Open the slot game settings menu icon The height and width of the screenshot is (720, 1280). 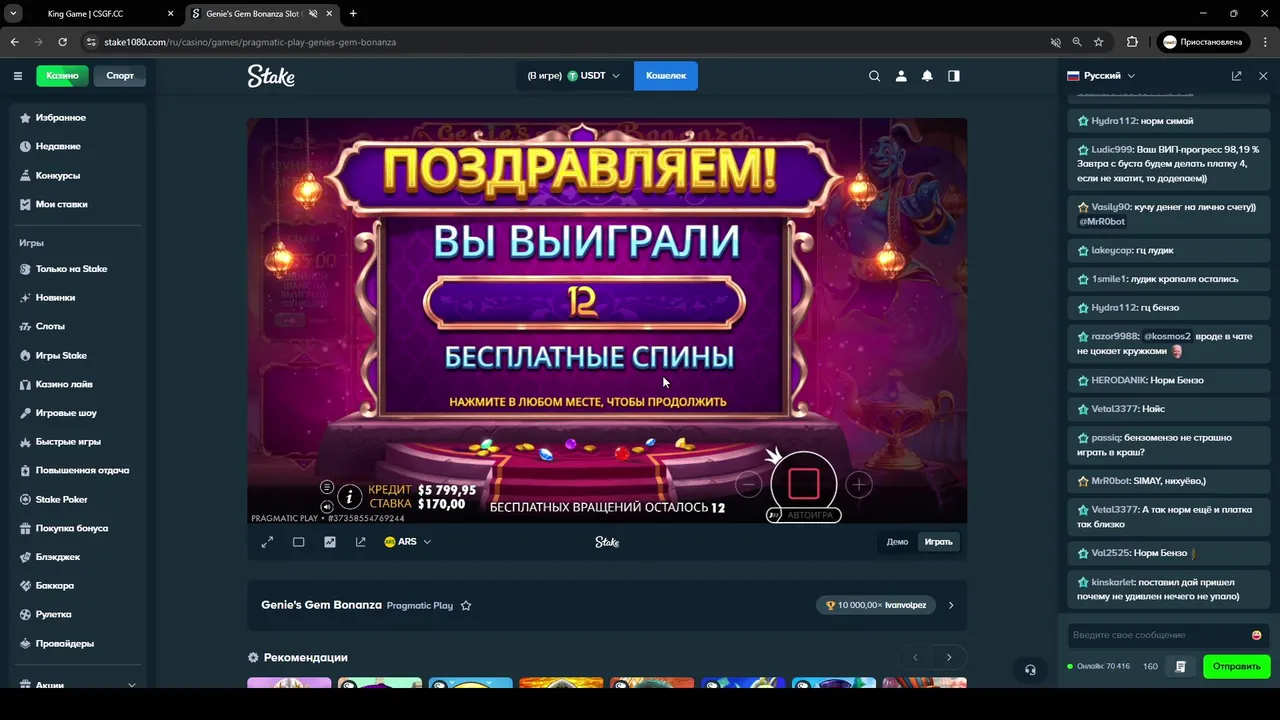pos(326,487)
